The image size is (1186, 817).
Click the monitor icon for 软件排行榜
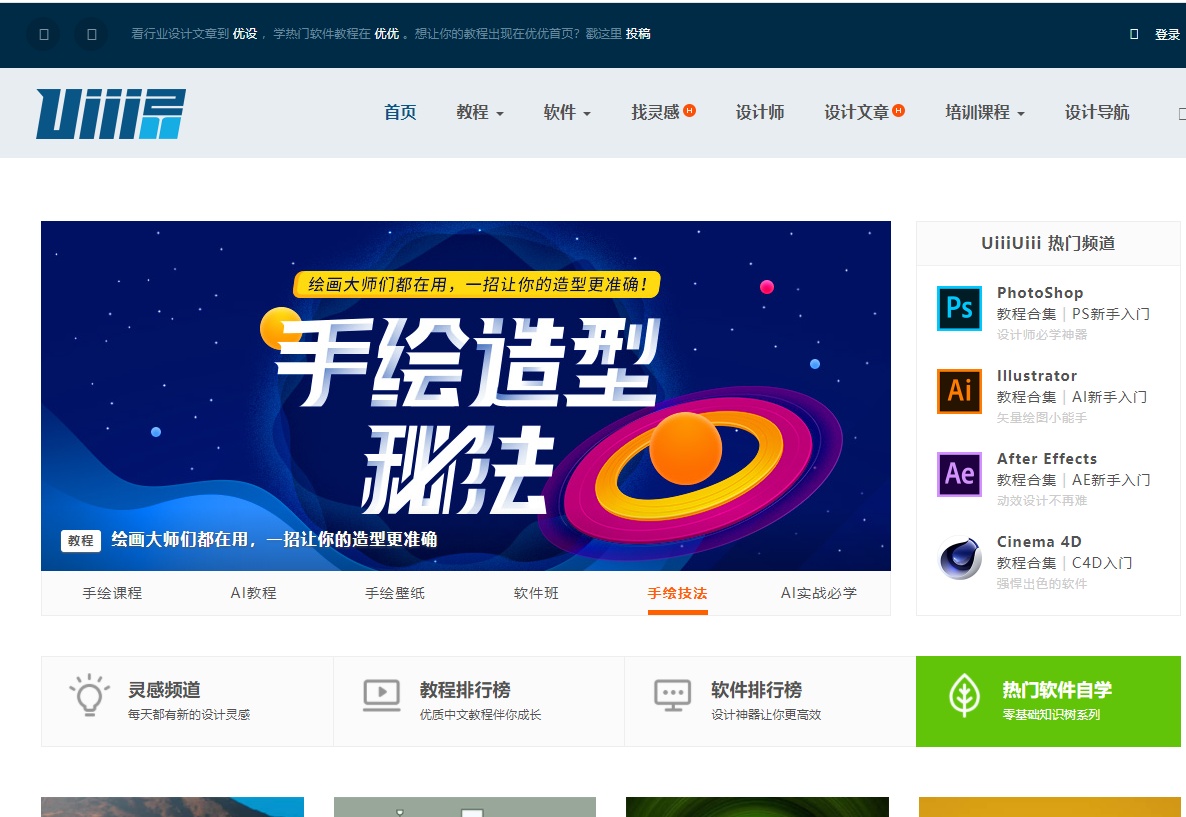[672, 695]
